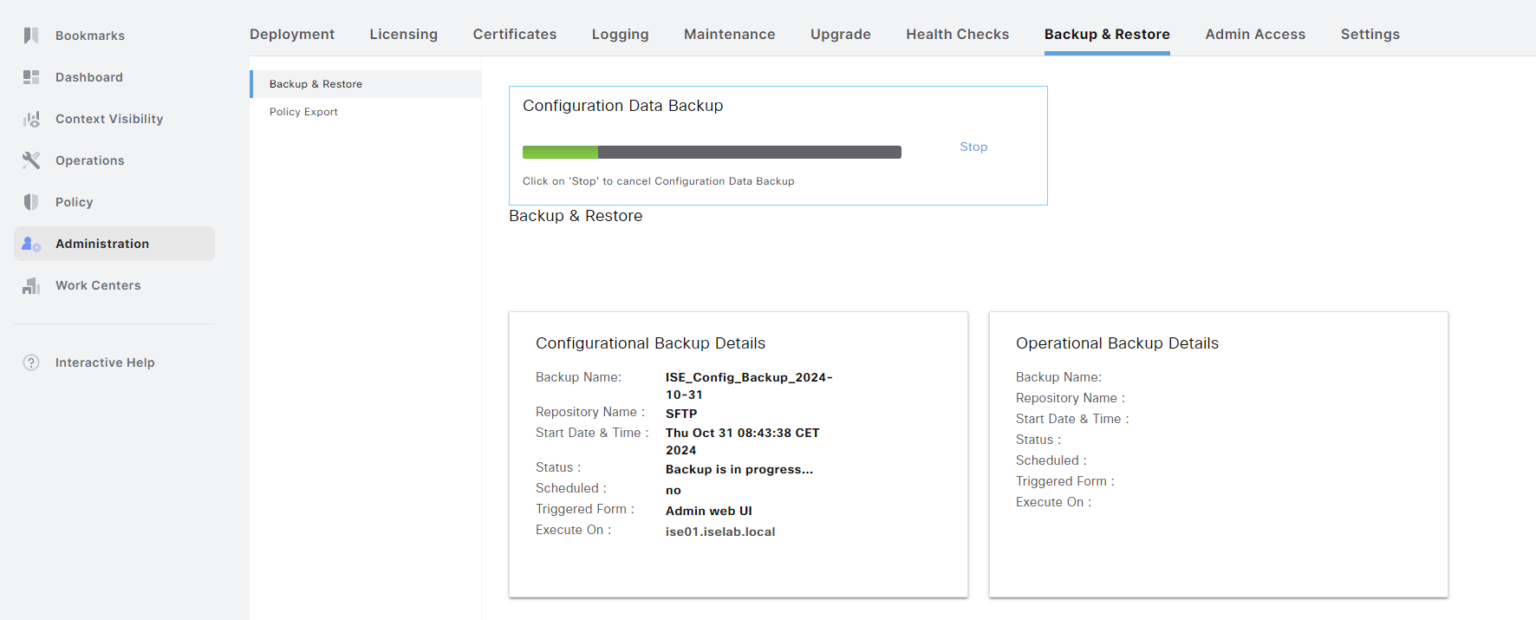Open the Maintenance tab
This screenshot has height=620, width=1536.
click(x=729, y=34)
